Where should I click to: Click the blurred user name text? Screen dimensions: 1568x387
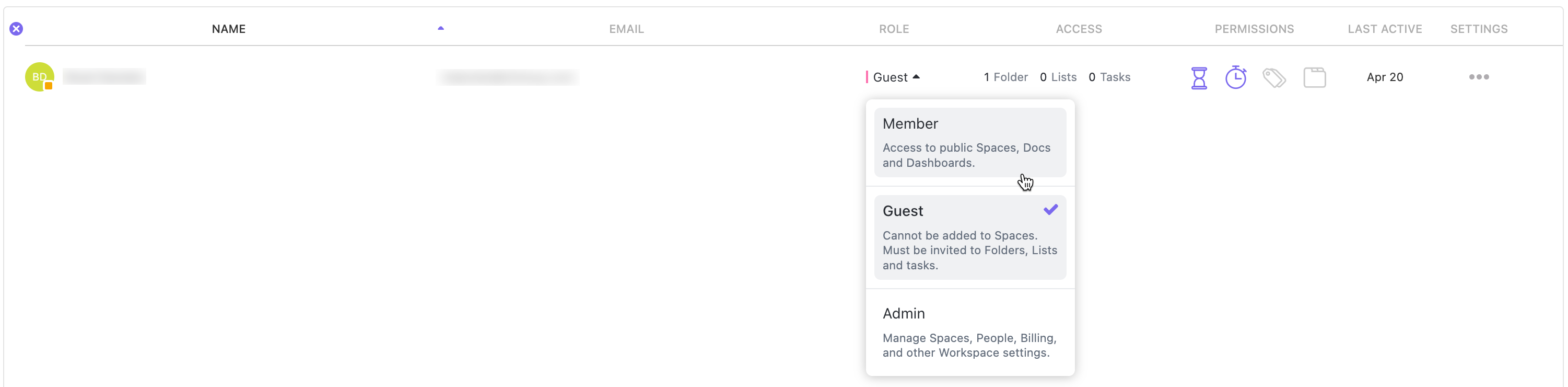click(x=104, y=77)
